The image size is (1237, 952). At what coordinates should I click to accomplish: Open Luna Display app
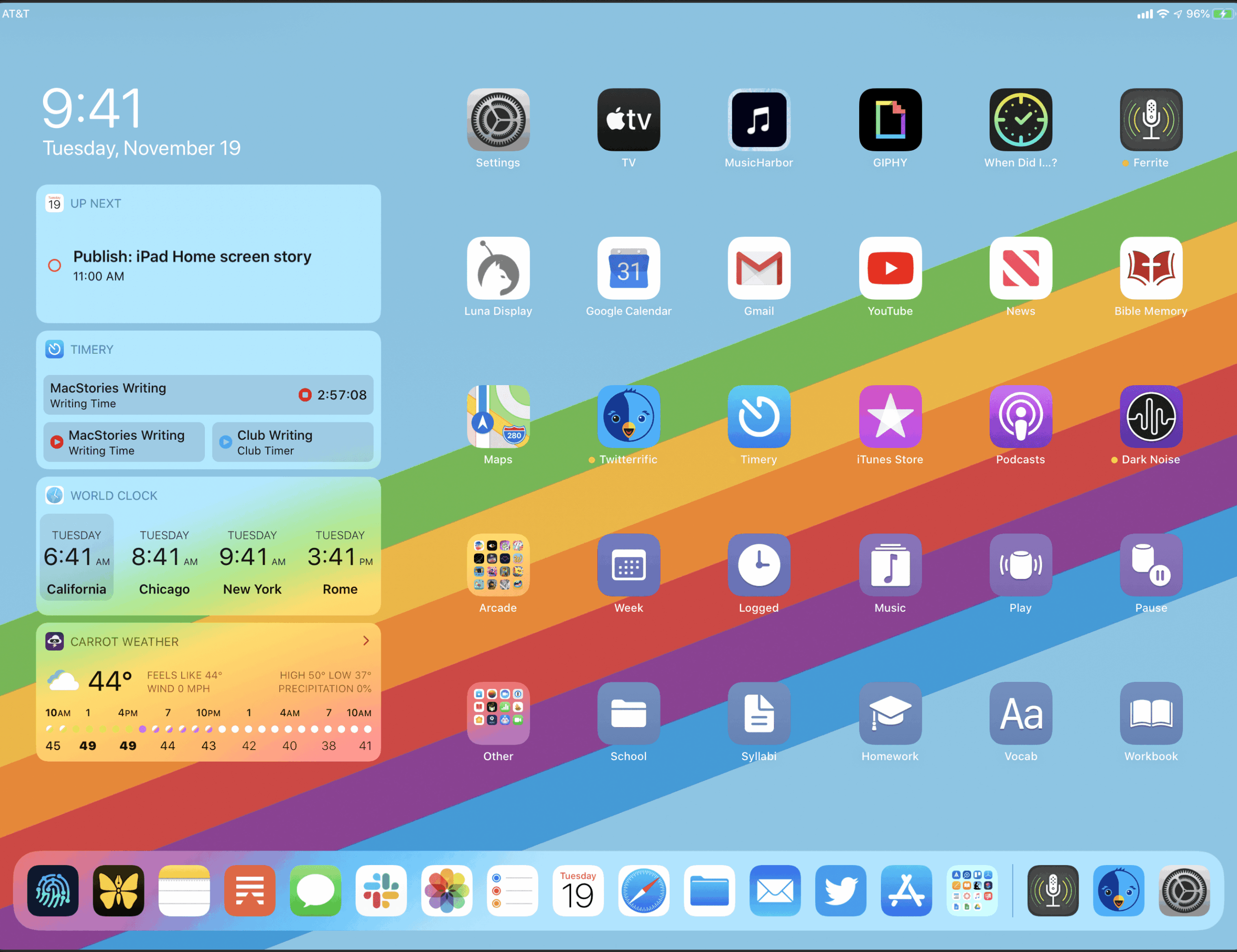(498, 268)
